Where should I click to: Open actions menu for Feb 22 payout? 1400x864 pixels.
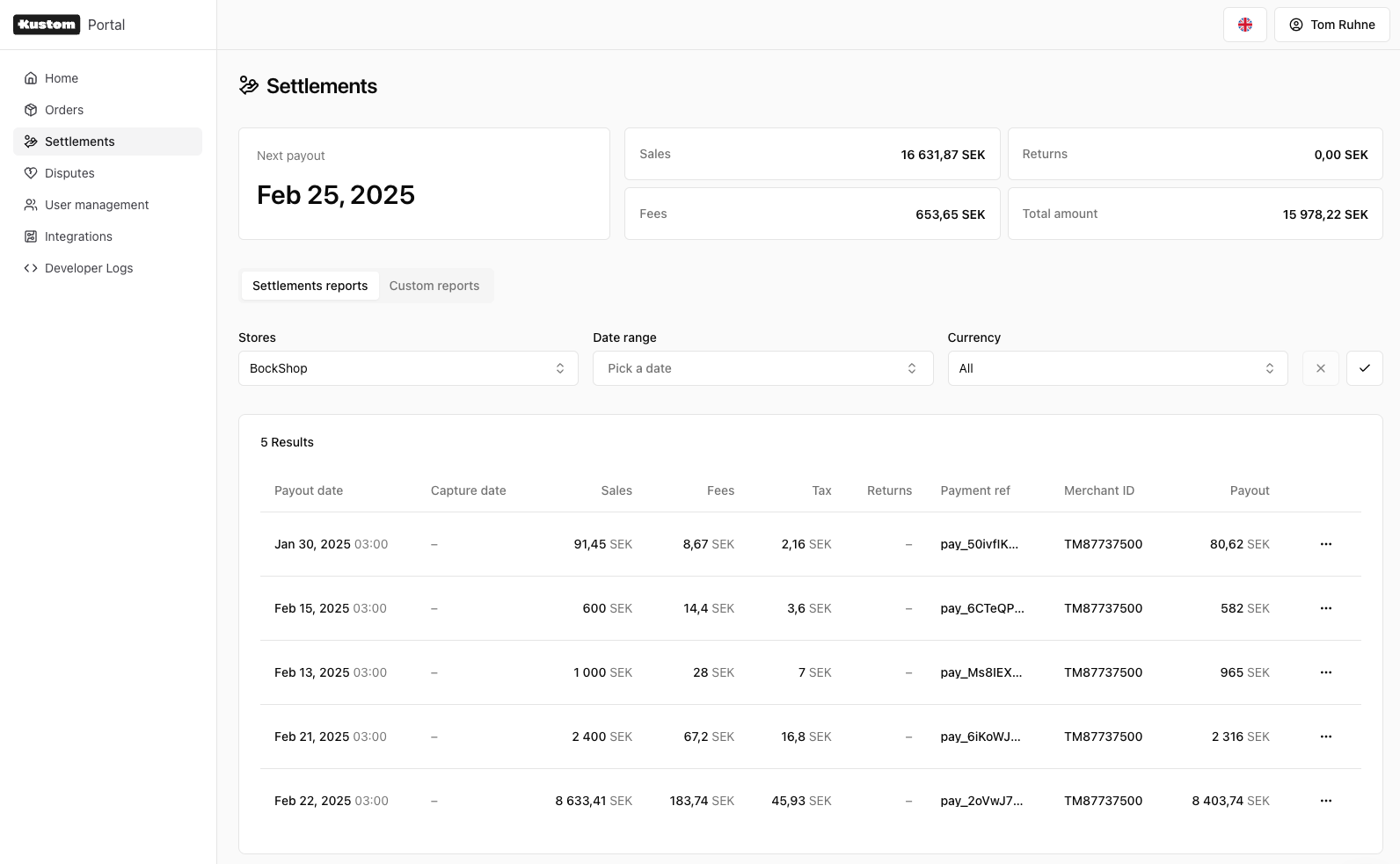(1326, 801)
